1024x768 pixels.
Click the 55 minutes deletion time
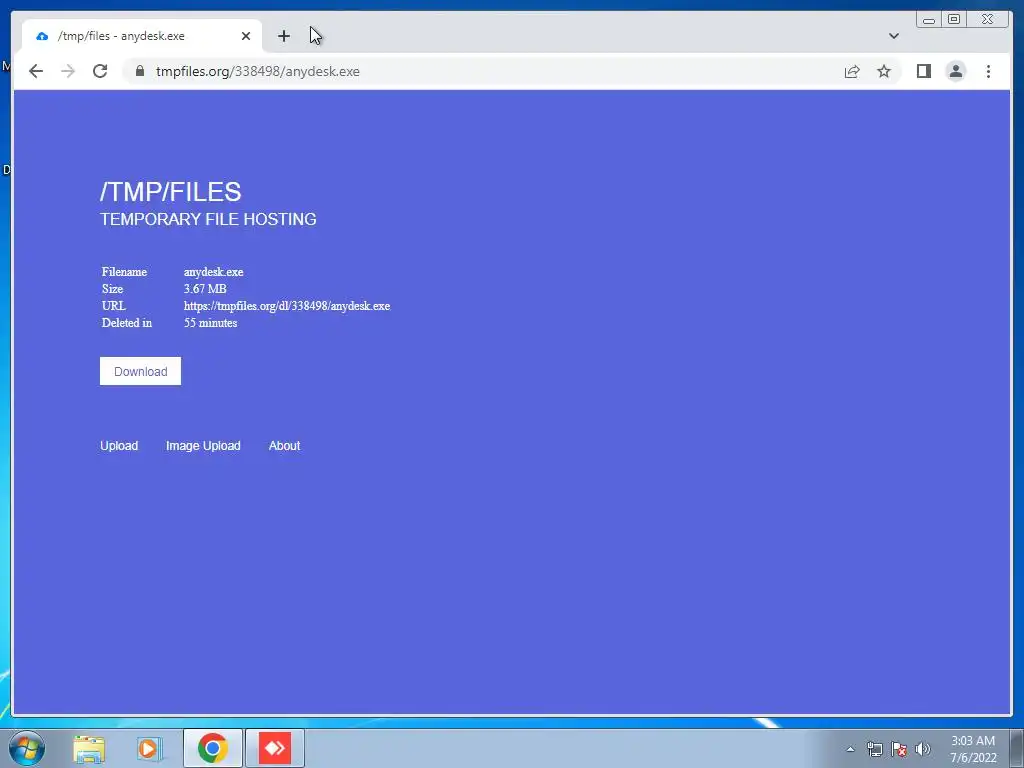(210, 323)
